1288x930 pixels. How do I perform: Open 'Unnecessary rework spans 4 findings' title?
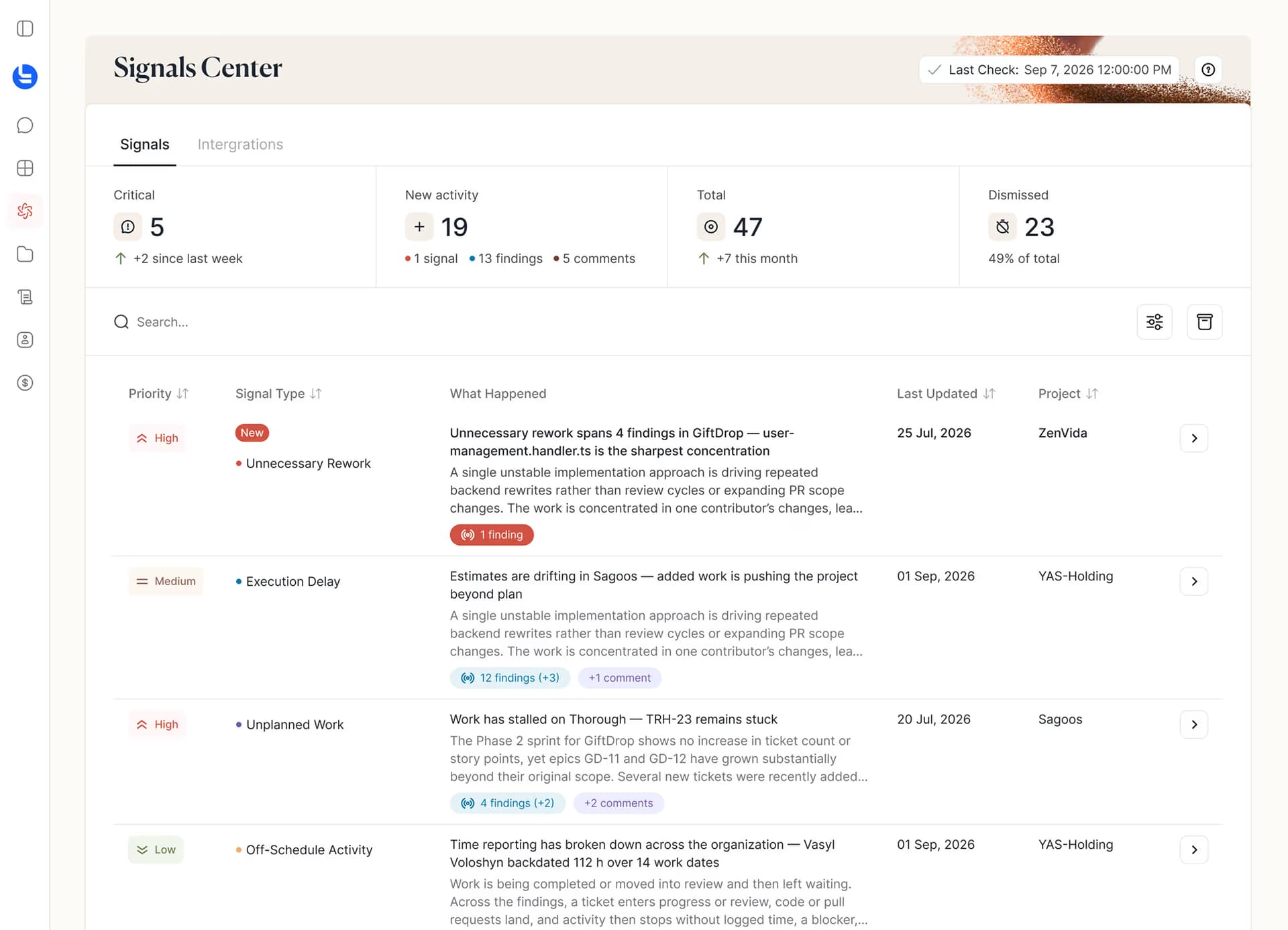click(x=622, y=442)
